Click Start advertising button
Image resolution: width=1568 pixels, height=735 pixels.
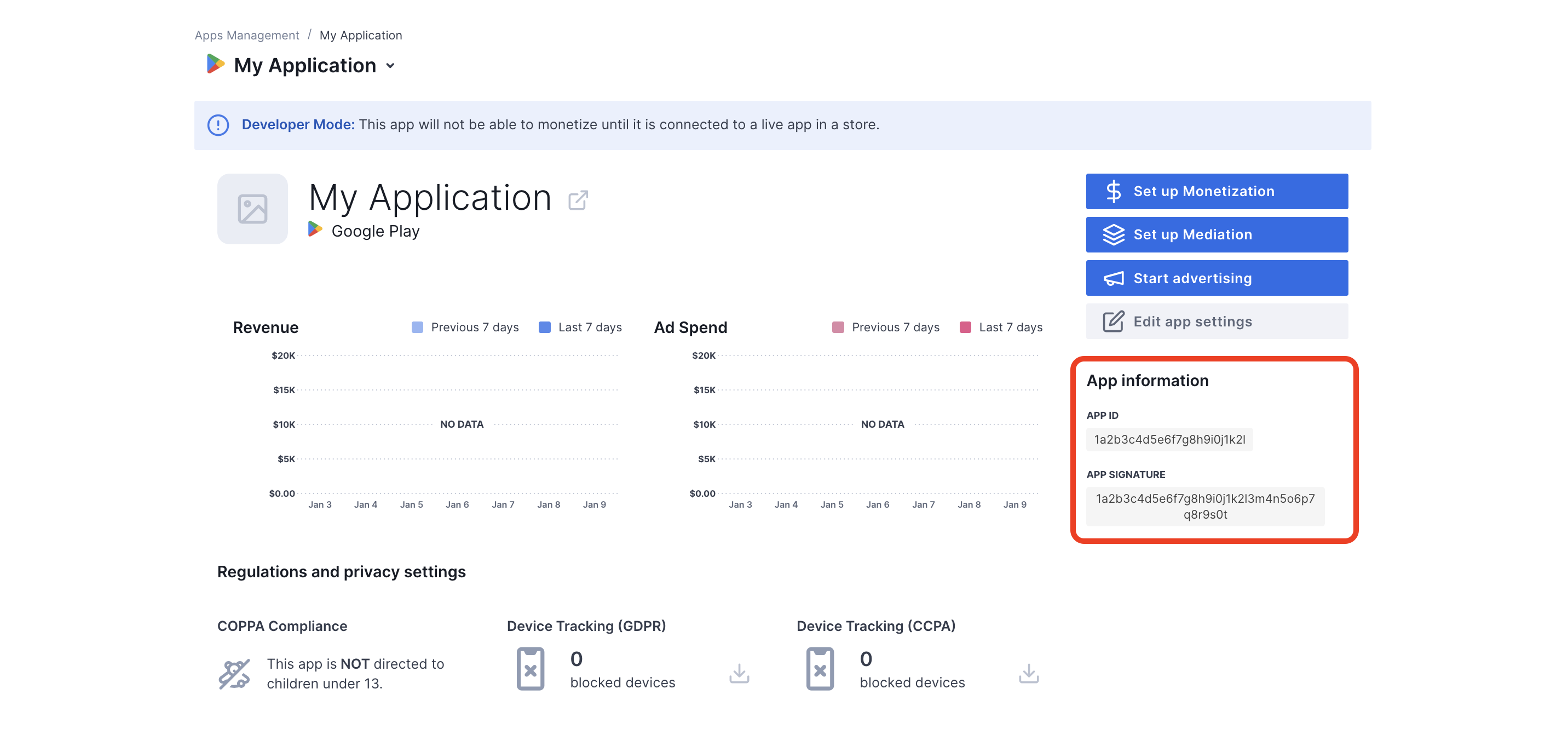(1216, 278)
